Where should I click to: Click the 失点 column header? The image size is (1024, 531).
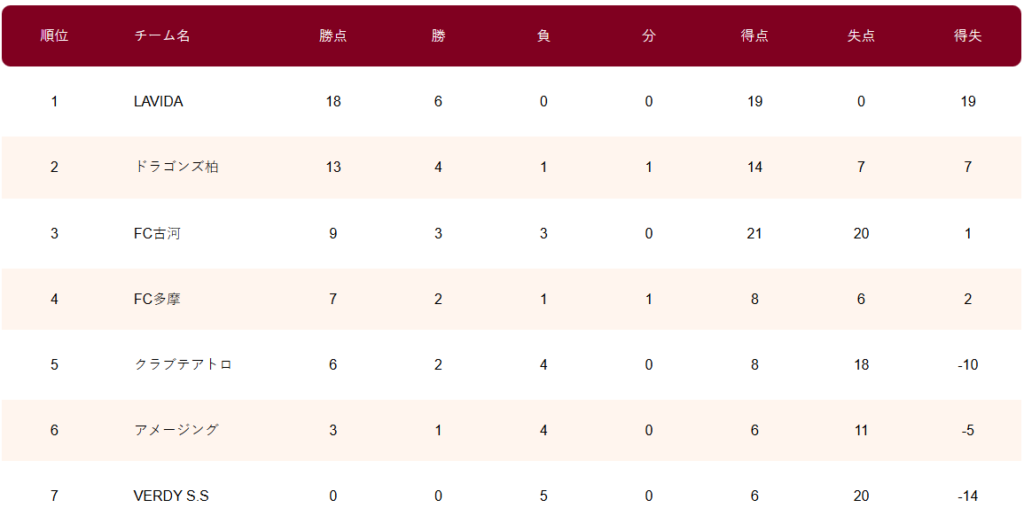coord(861,36)
